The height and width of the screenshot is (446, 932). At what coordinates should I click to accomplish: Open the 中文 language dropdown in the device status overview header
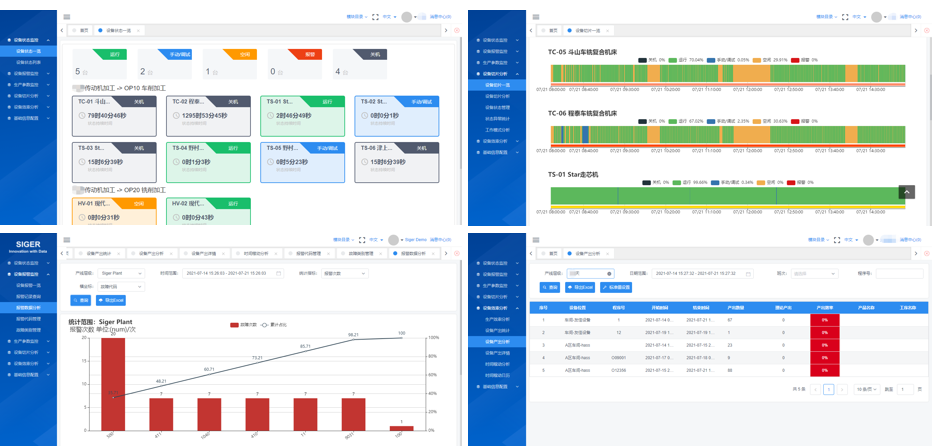tap(388, 17)
